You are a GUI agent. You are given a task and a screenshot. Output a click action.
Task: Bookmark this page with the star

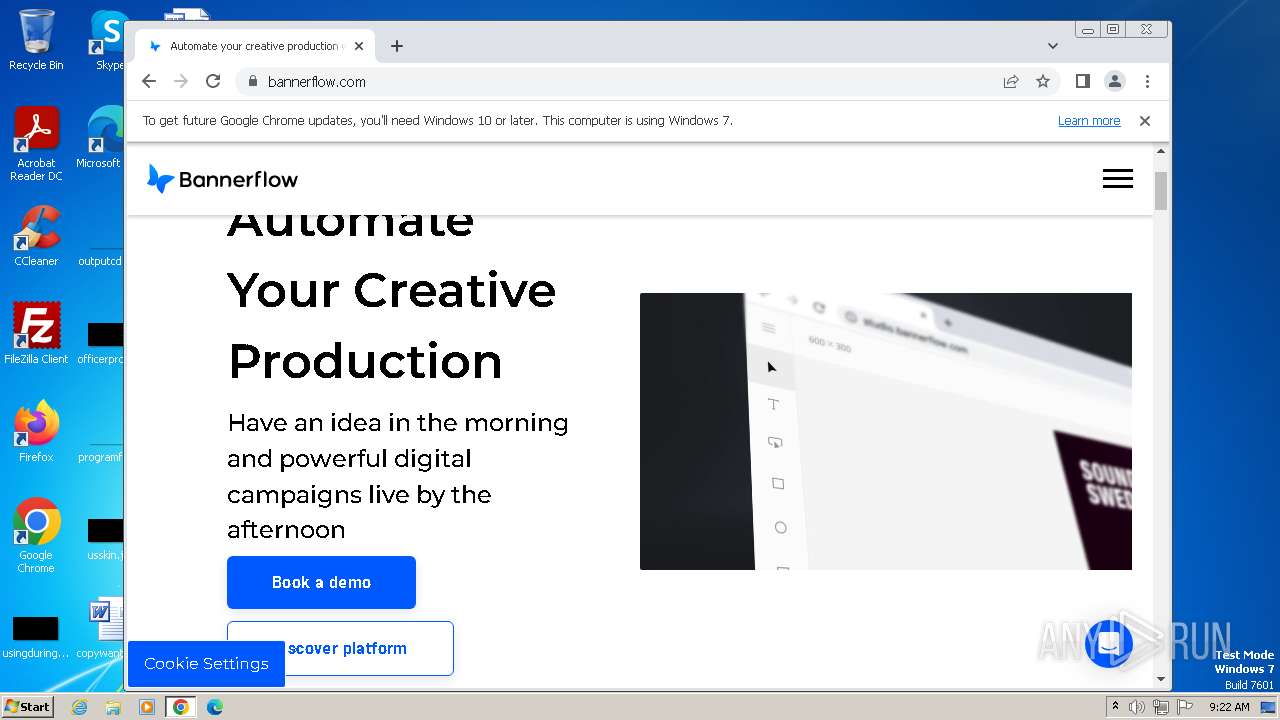coord(1043,82)
